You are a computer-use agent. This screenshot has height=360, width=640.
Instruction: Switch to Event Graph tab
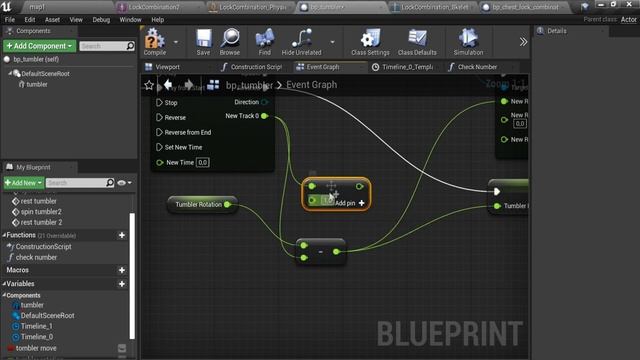point(322,67)
